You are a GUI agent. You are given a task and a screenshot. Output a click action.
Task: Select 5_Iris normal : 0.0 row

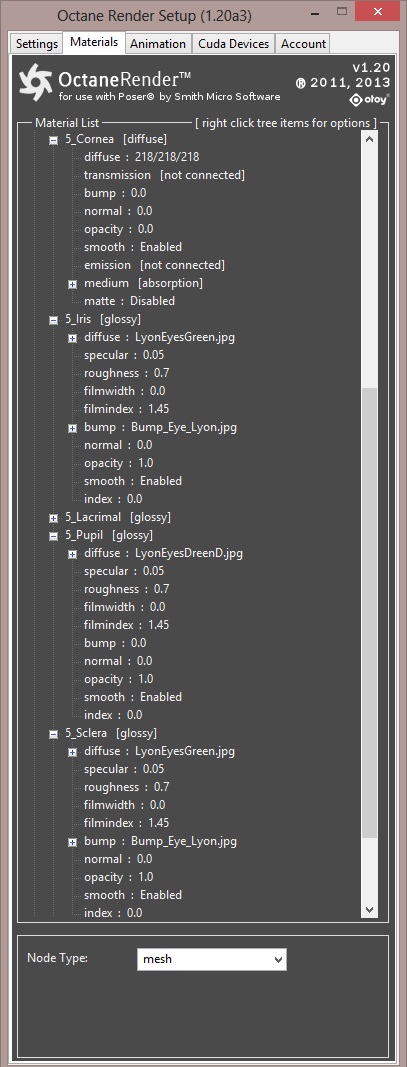pyautogui.click(x=118, y=445)
